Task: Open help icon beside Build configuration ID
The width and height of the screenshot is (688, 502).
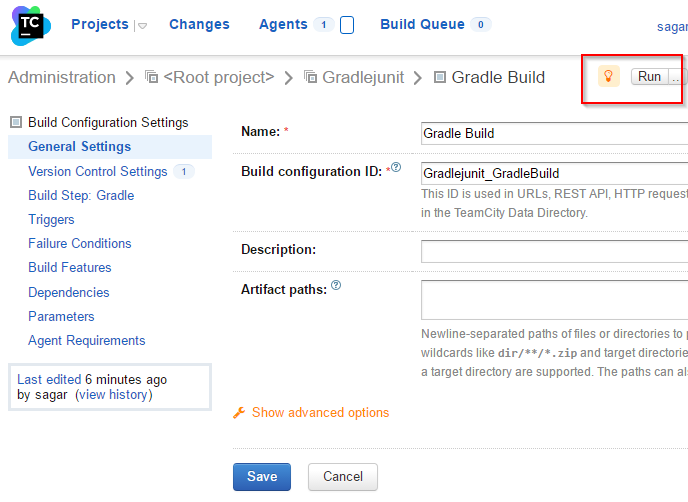Action: pyautogui.click(x=396, y=167)
